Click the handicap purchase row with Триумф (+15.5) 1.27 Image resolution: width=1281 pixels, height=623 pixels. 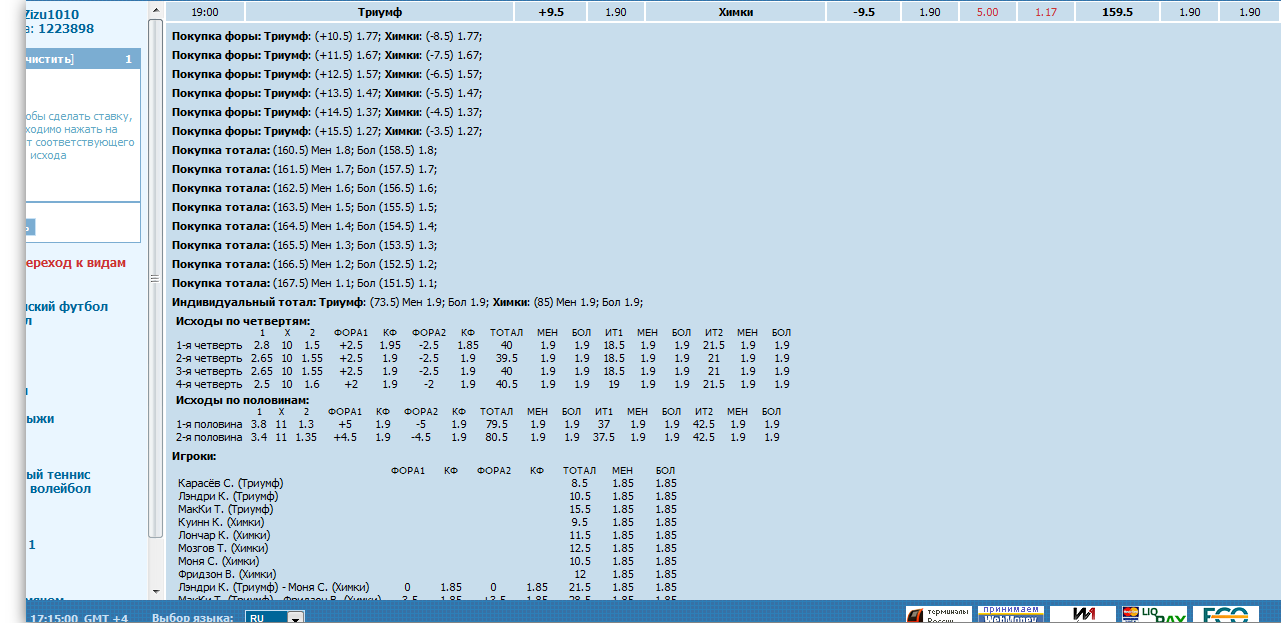327,131
